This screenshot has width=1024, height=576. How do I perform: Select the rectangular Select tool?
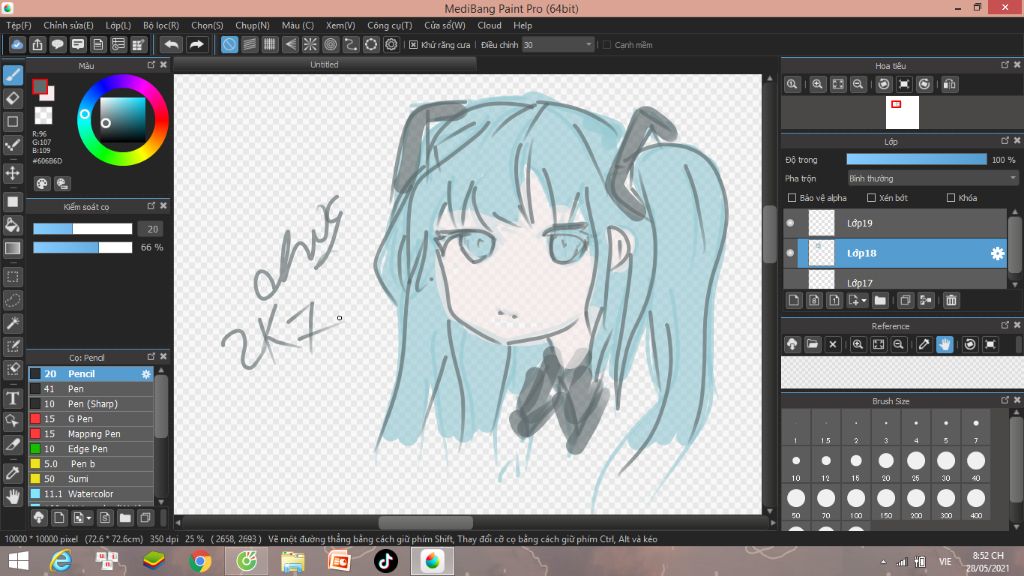(x=12, y=277)
